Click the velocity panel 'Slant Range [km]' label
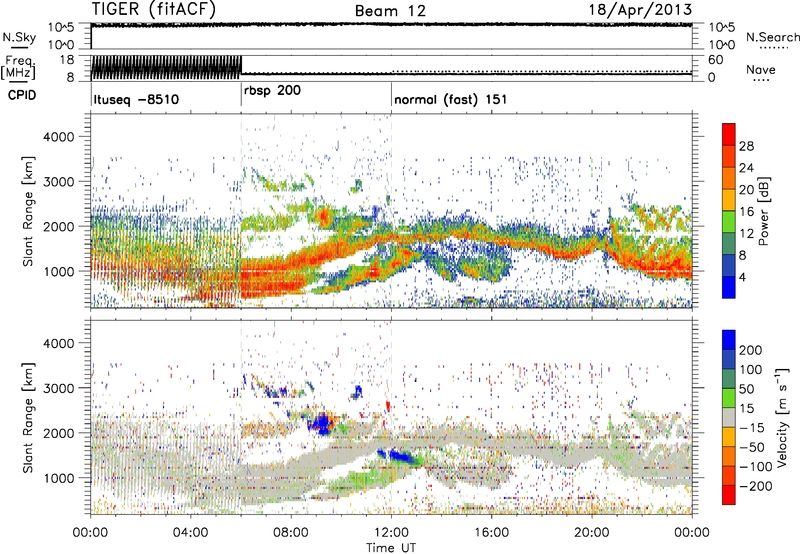This screenshot has width=800, height=554. (28, 417)
